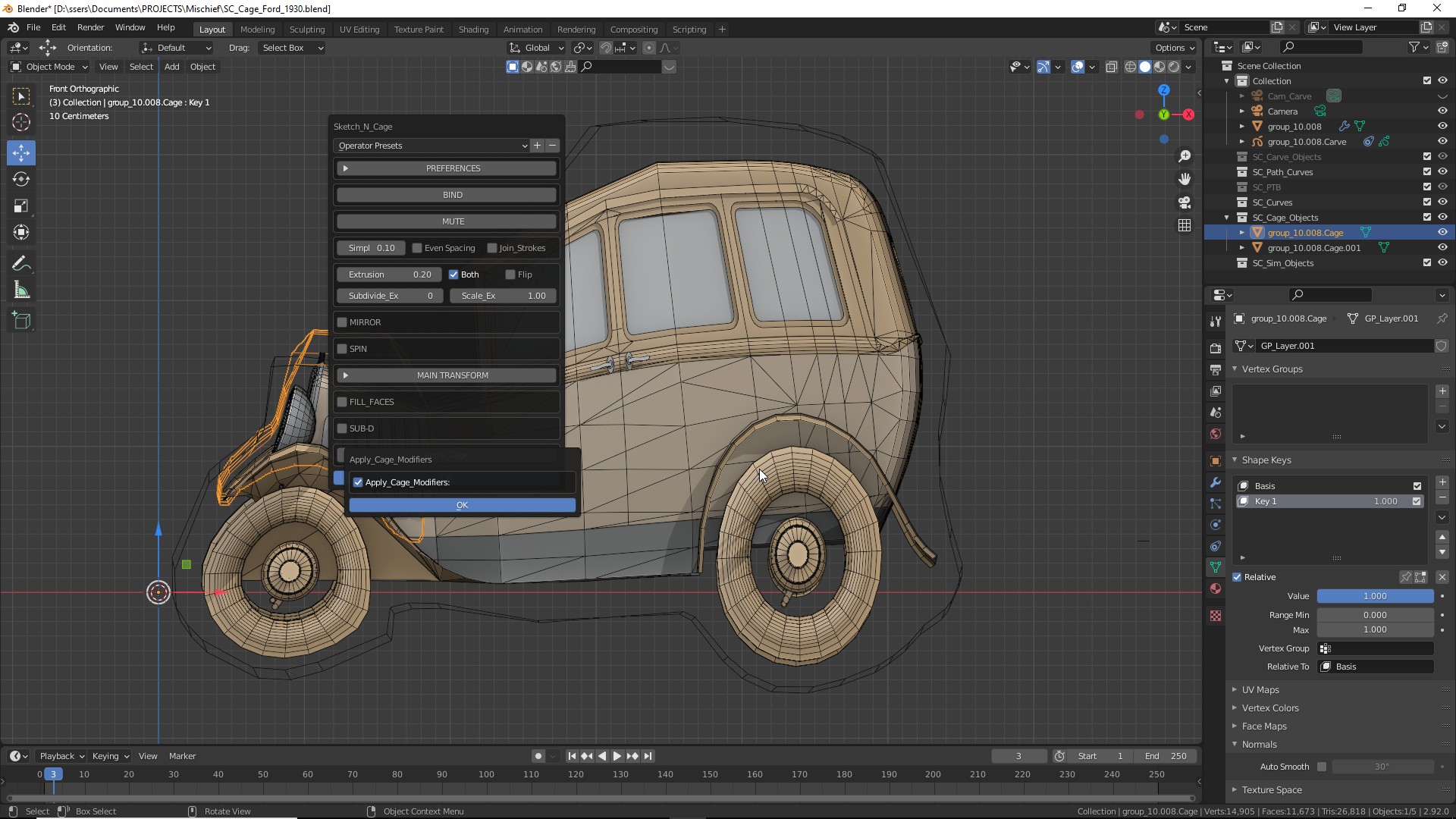1456x819 pixels.
Task: Collapse the SC_Cage_Objects collection
Action: pos(1227,218)
